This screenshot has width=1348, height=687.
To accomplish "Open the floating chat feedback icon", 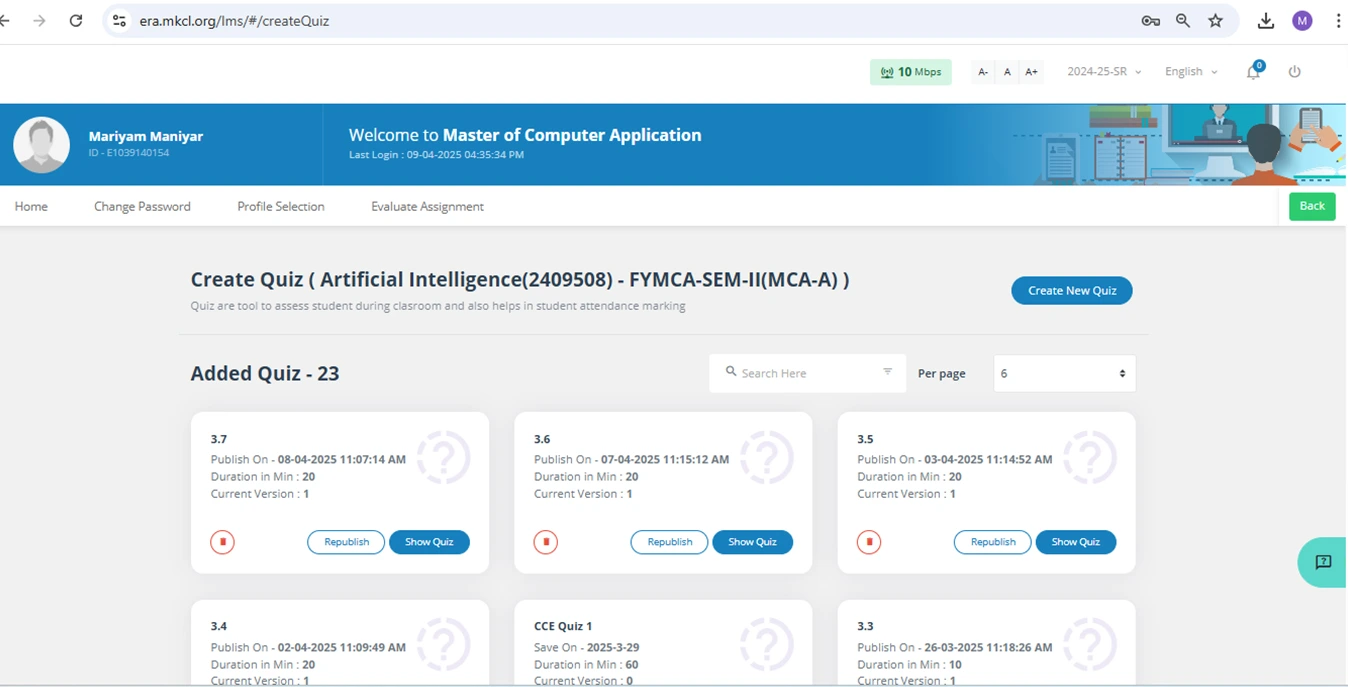I will click(x=1323, y=562).
